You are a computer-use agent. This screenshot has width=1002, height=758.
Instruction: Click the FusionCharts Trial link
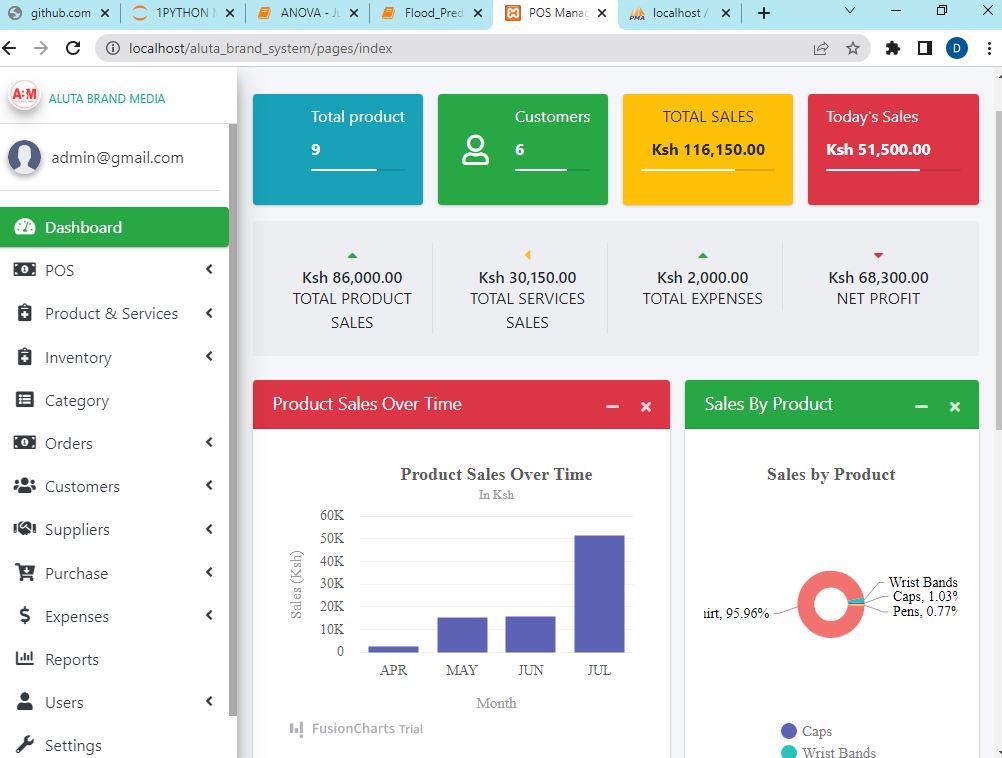click(x=357, y=729)
